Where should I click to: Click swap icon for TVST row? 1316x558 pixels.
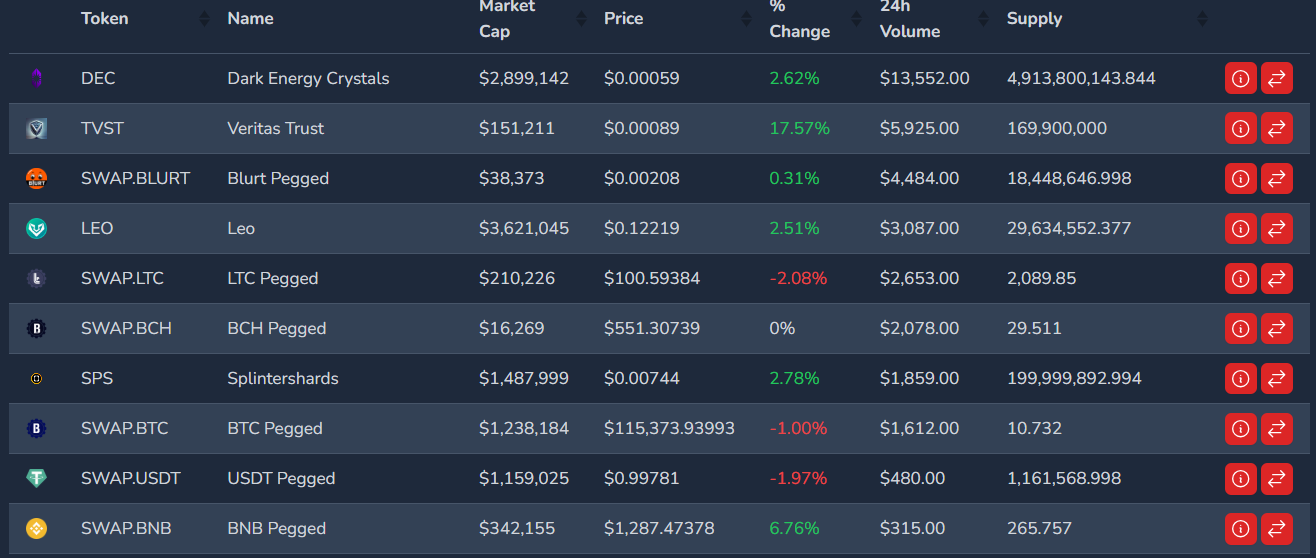pos(1276,128)
